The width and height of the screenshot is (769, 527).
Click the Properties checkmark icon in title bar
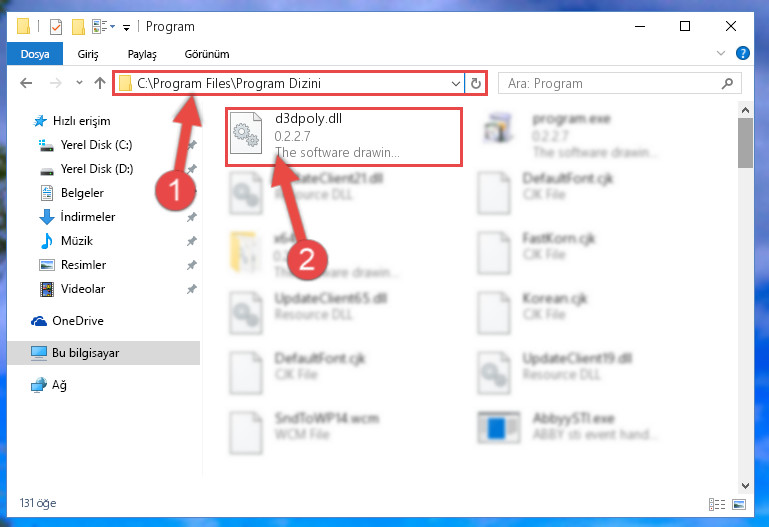pyautogui.click(x=56, y=26)
